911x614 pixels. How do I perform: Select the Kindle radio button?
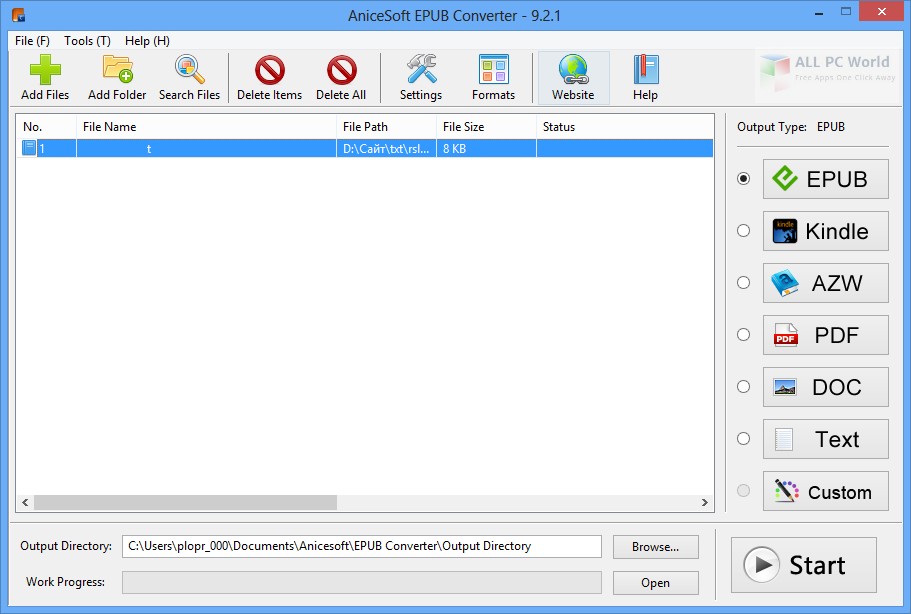tap(743, 231)
